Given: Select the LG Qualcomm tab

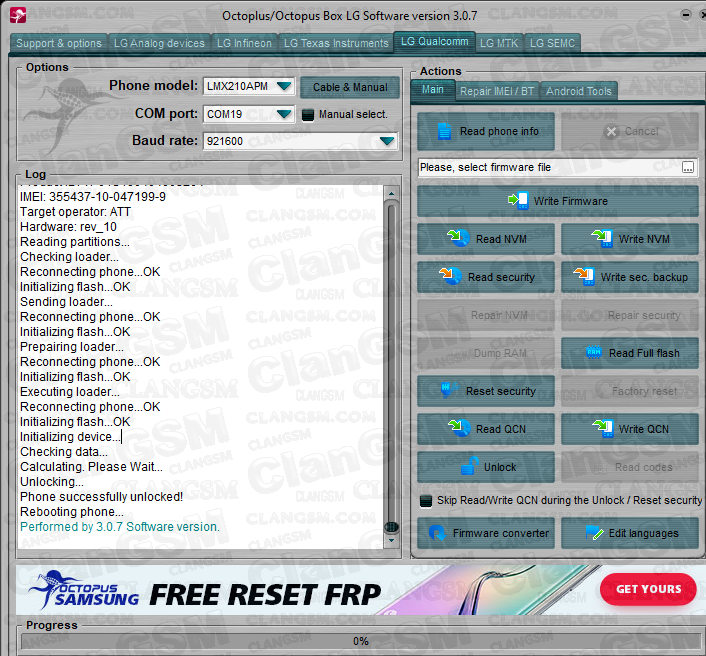Looking at the screenshot, I should 434,41.
